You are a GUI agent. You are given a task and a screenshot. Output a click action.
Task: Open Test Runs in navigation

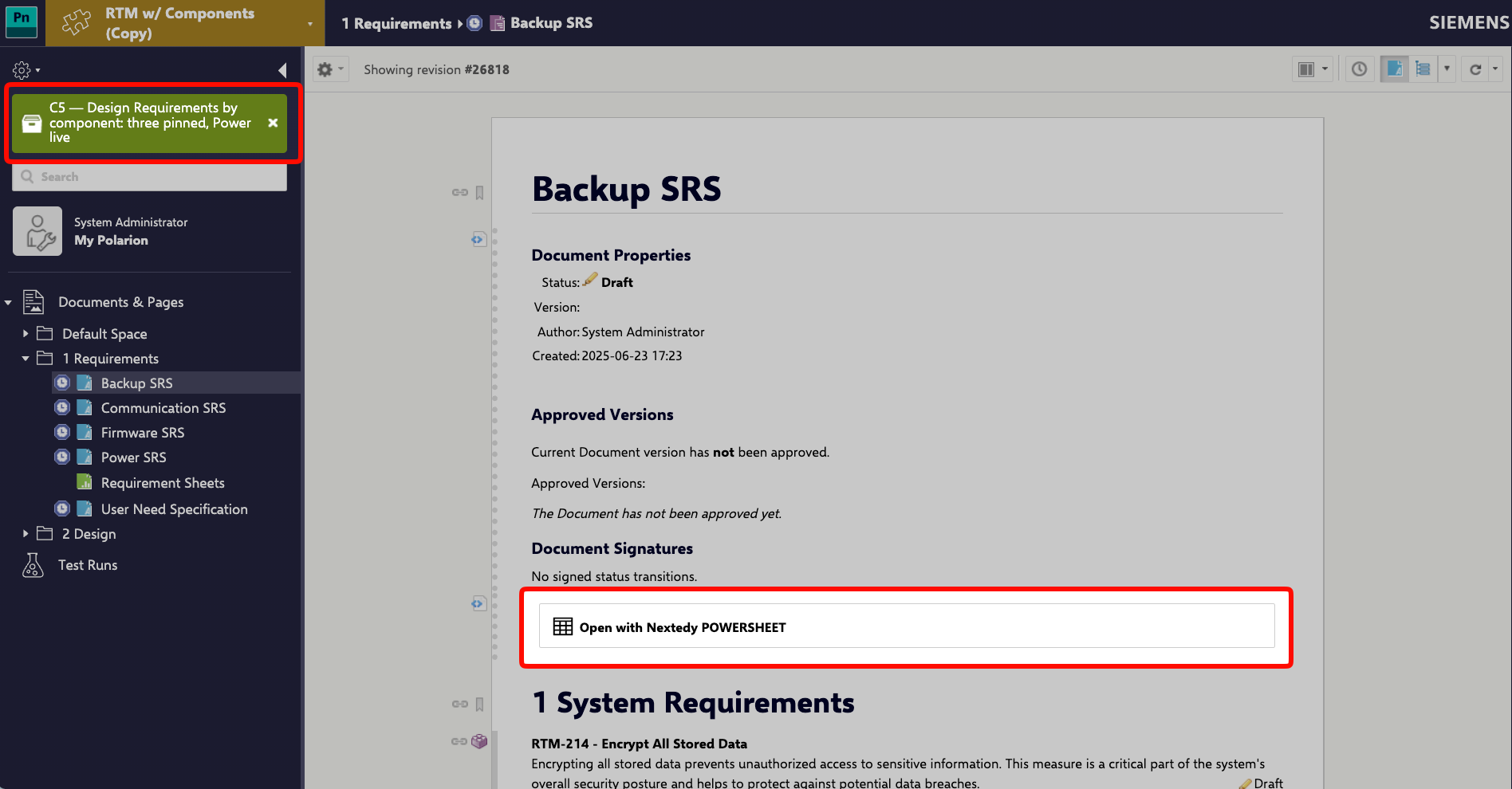tap(88, 565)
